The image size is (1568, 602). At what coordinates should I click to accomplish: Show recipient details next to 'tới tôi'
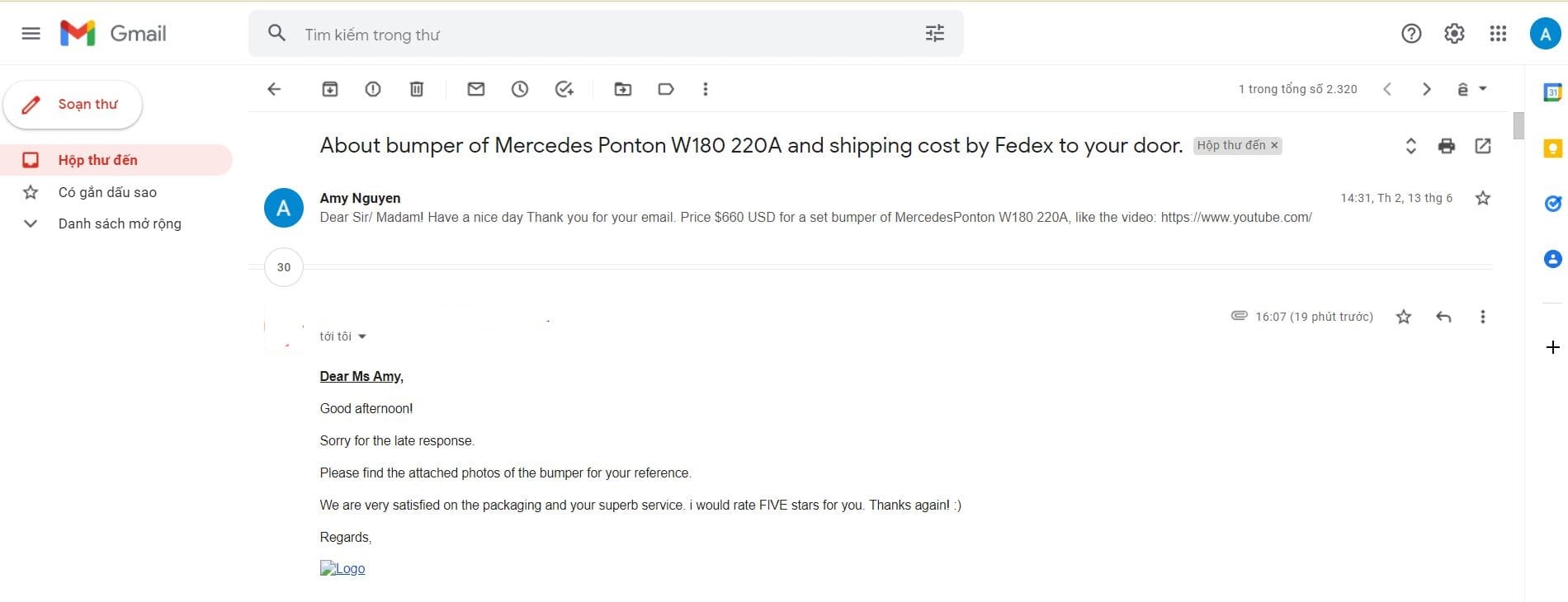[362, 336]
